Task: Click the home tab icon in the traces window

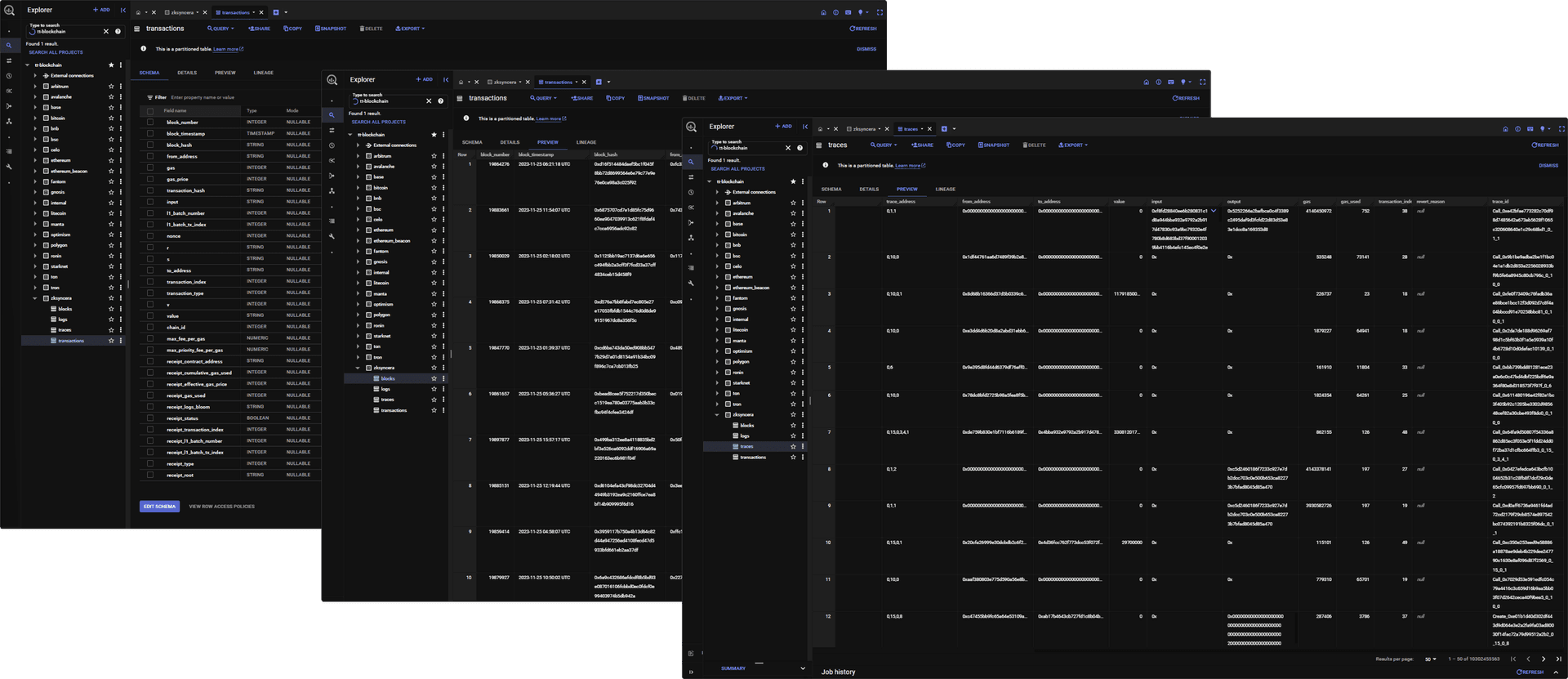Action: (x=820, y=129)
